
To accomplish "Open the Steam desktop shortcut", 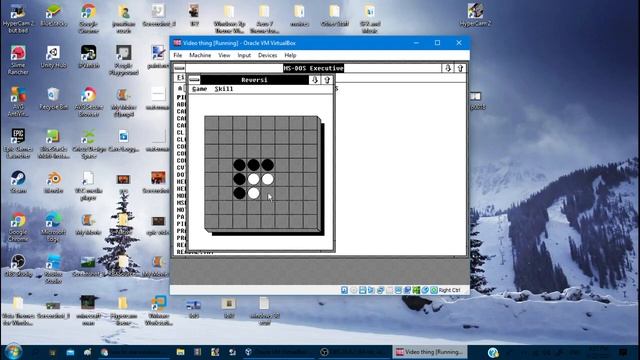I will click(18, 182).
